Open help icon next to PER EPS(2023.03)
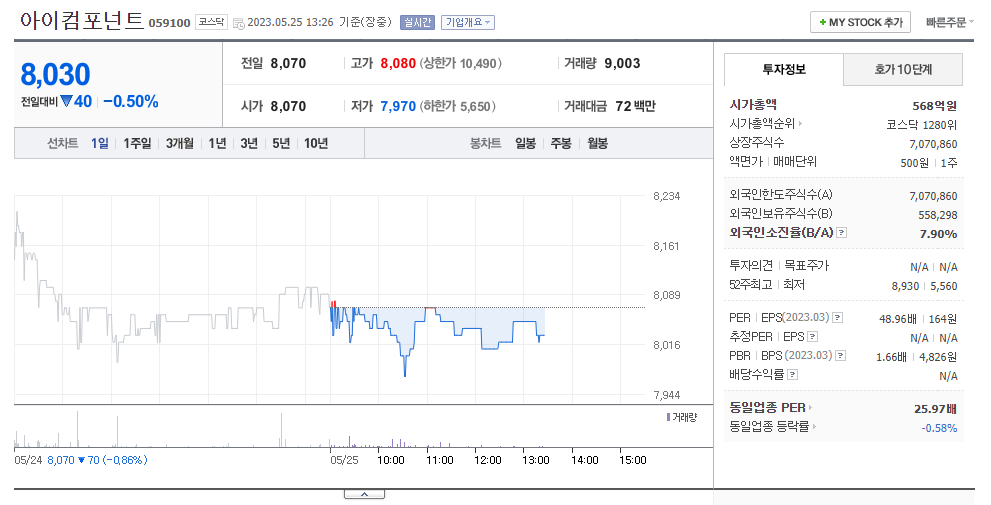 pos(837,317)
